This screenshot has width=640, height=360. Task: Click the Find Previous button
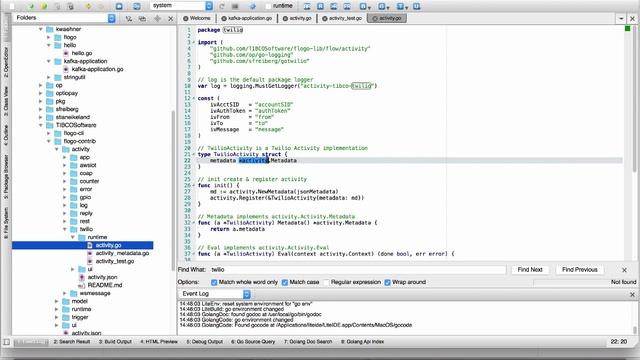click(x=579, y=270)
